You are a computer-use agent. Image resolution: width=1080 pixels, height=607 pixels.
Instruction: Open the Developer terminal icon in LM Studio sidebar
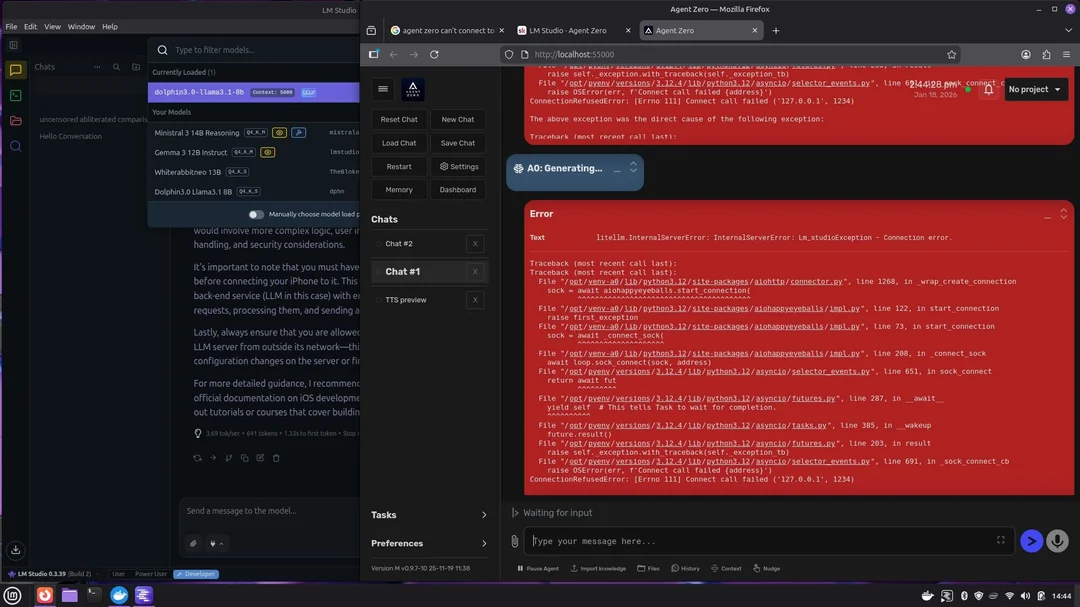15,95
